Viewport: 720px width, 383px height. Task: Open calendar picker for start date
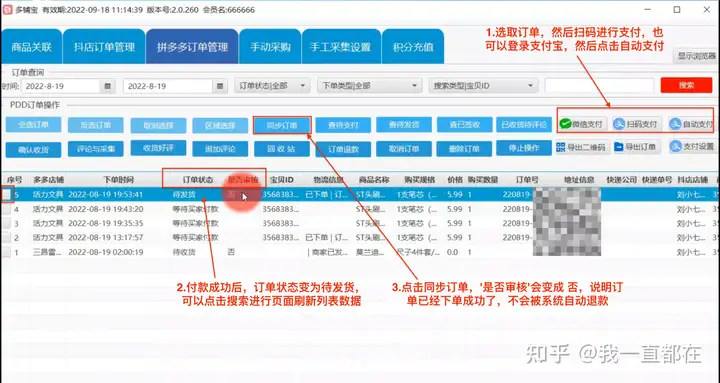click(x=107, y=86)
